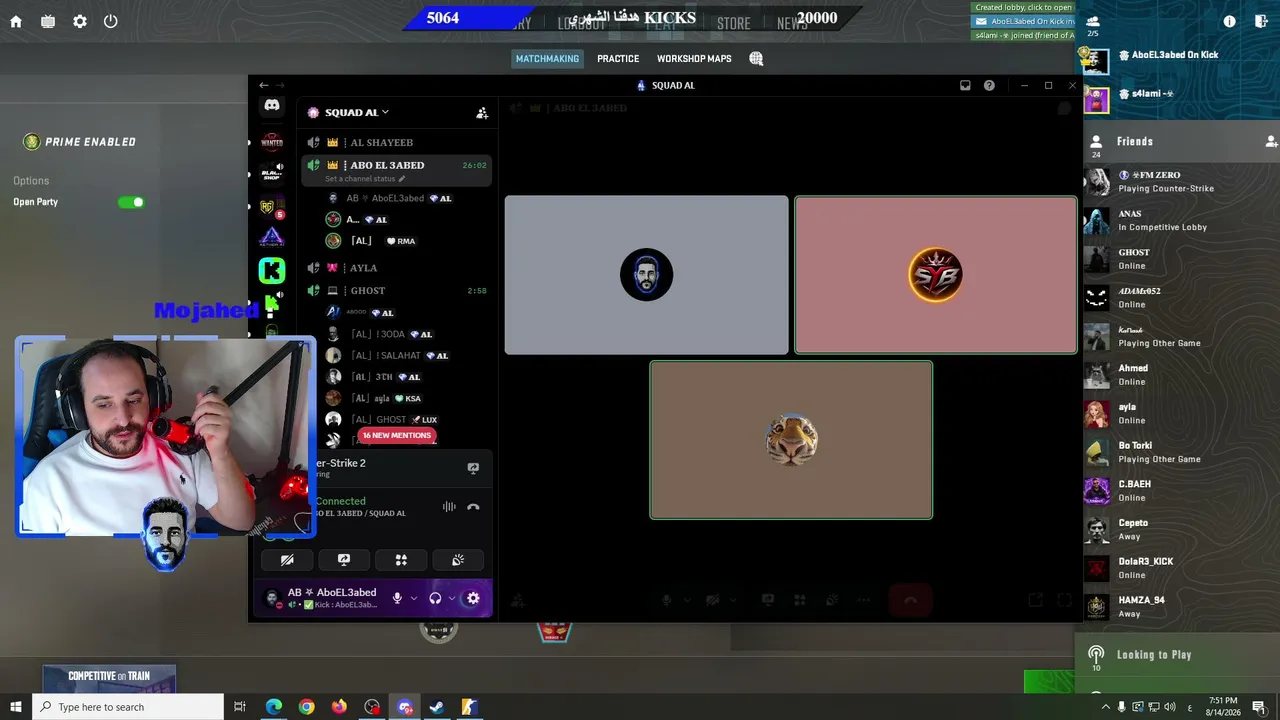This screenshot has height=720, width=1280.
Task: Show hidden system tray icons
Action: [x=1105, y=707]
